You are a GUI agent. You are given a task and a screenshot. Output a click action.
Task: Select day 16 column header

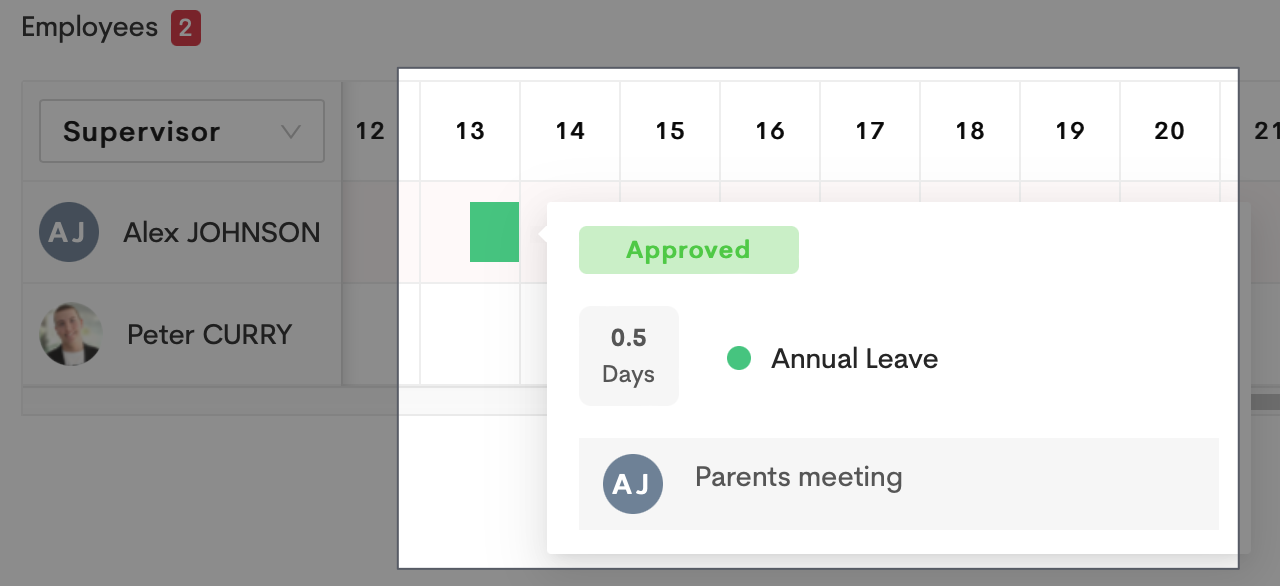(770, 131)
